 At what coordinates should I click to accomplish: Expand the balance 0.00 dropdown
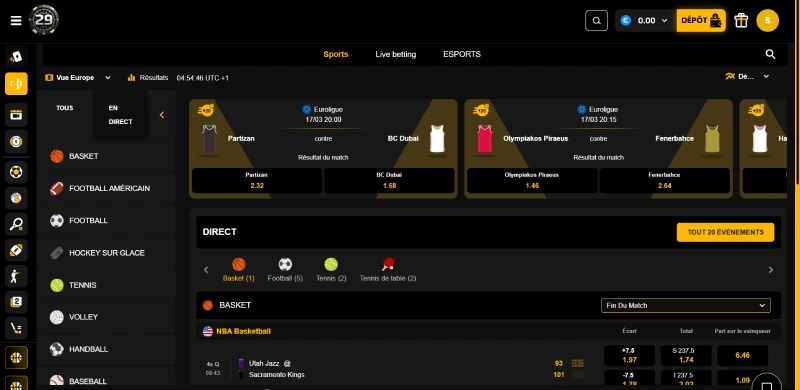tap(645, 20)
